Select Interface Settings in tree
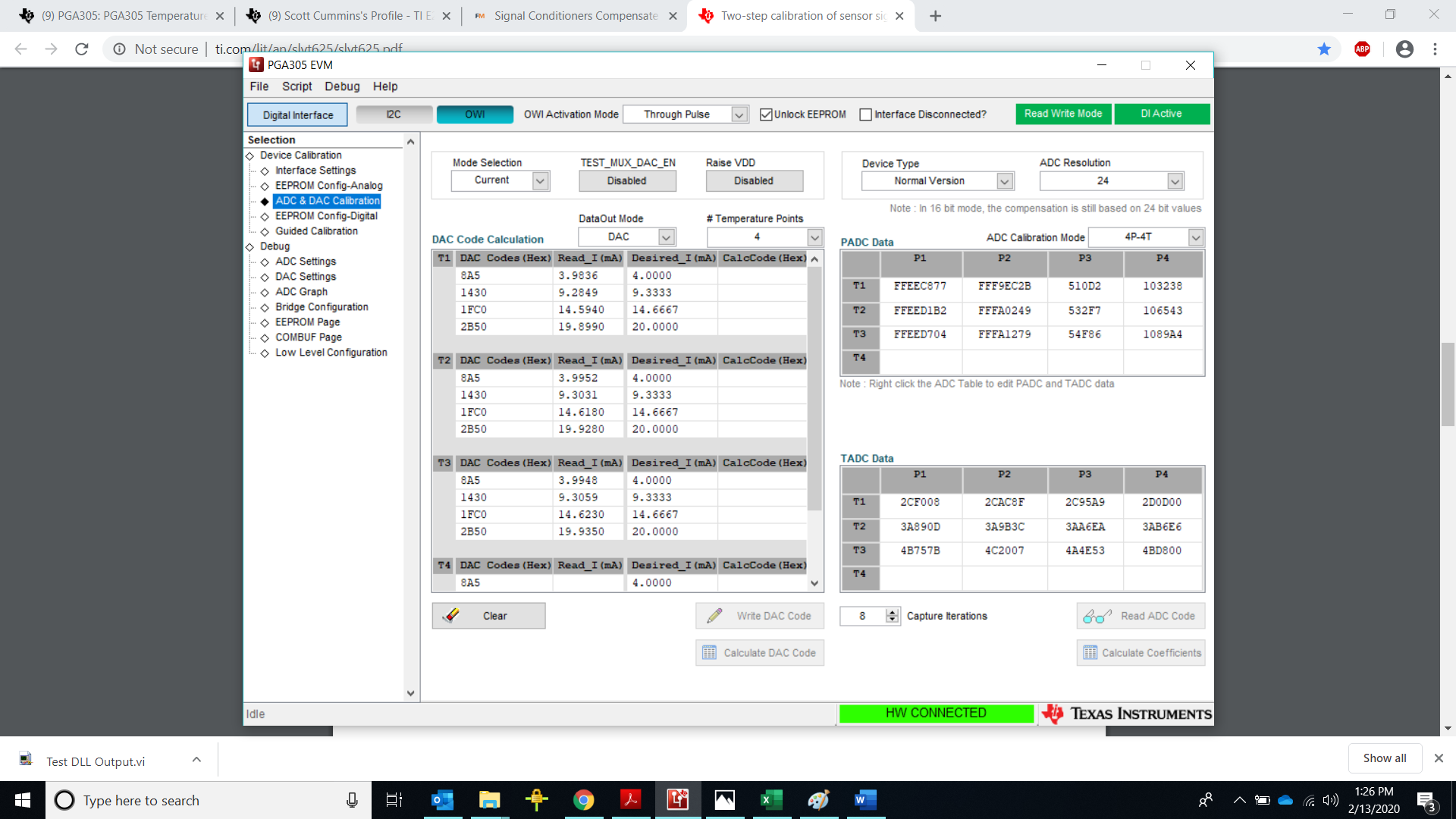Screen dimensions: 1456x819 pos(315,171)
